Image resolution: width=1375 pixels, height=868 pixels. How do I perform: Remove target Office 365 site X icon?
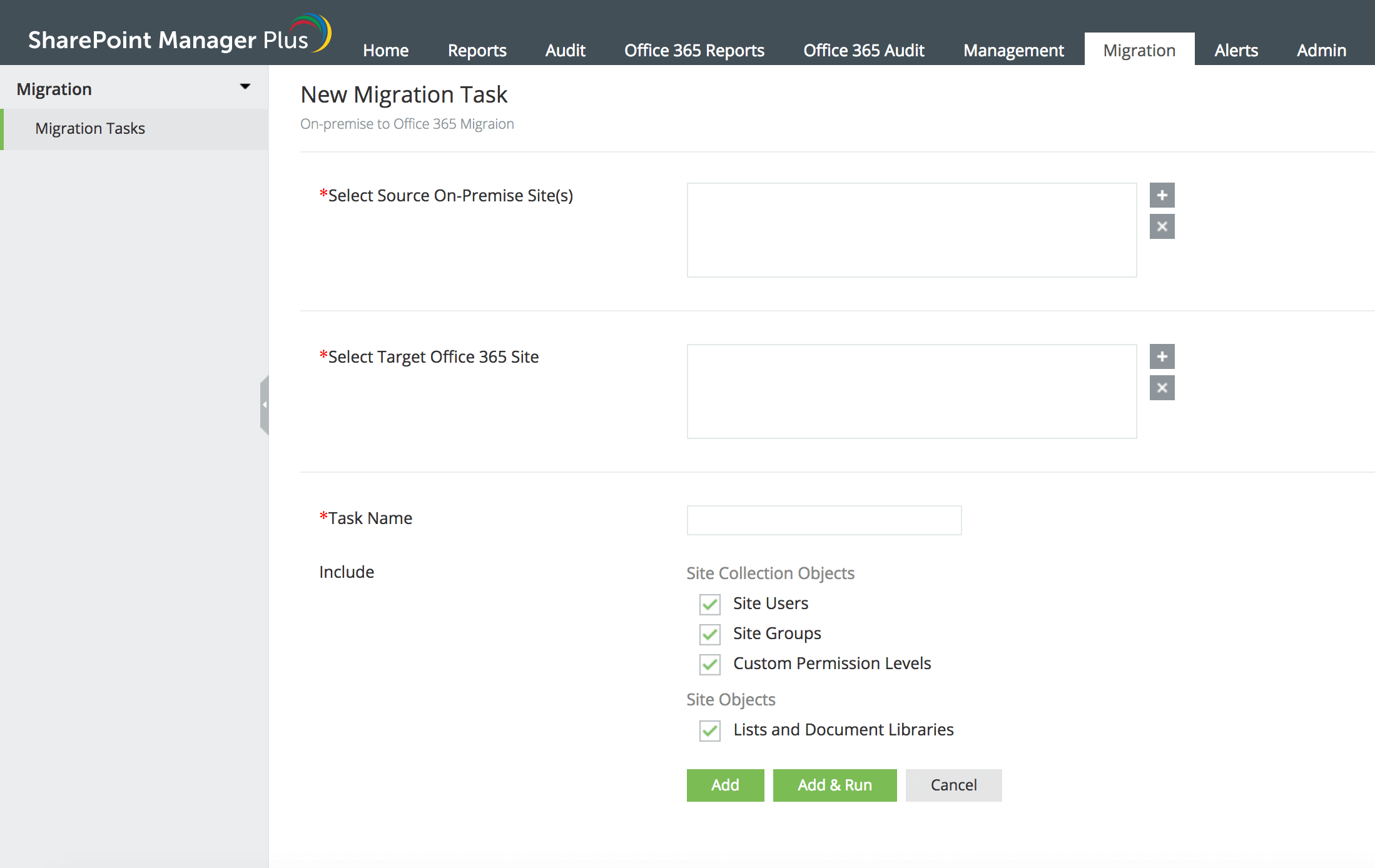click(1162, 388)
